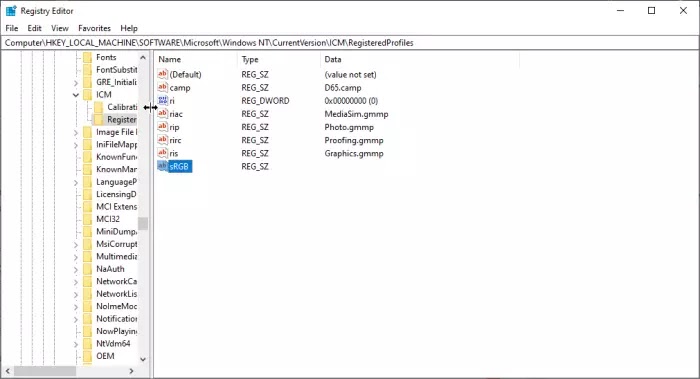The image size is (700, 379).
Task: Collapse the ICM tree node
Action: (x=76, y=95)
